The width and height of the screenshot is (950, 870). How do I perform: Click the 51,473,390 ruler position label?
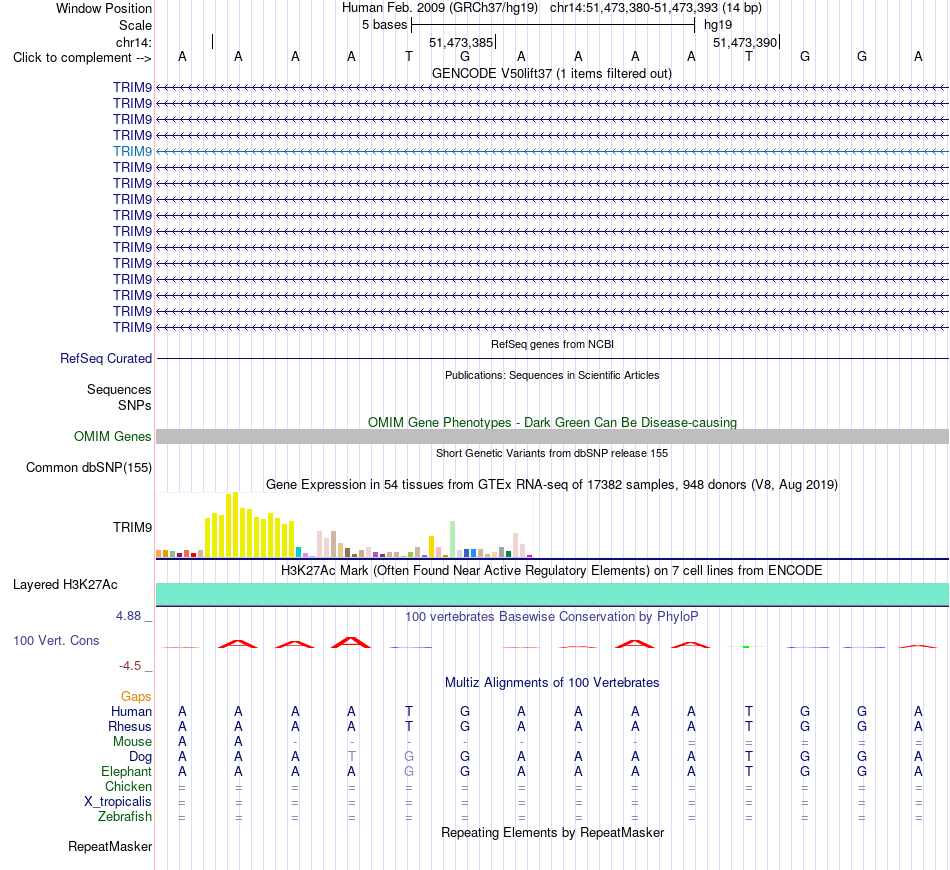click(x=745, y=42)
